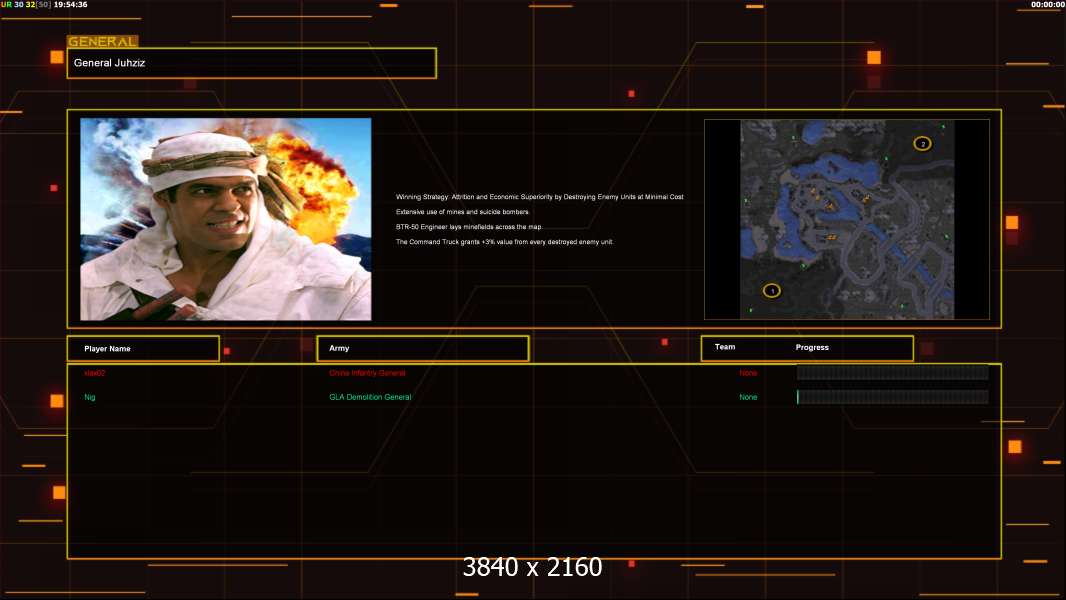The image size is (1066, 600).
Task: Click the Team column header
Action: coord(725,347)
